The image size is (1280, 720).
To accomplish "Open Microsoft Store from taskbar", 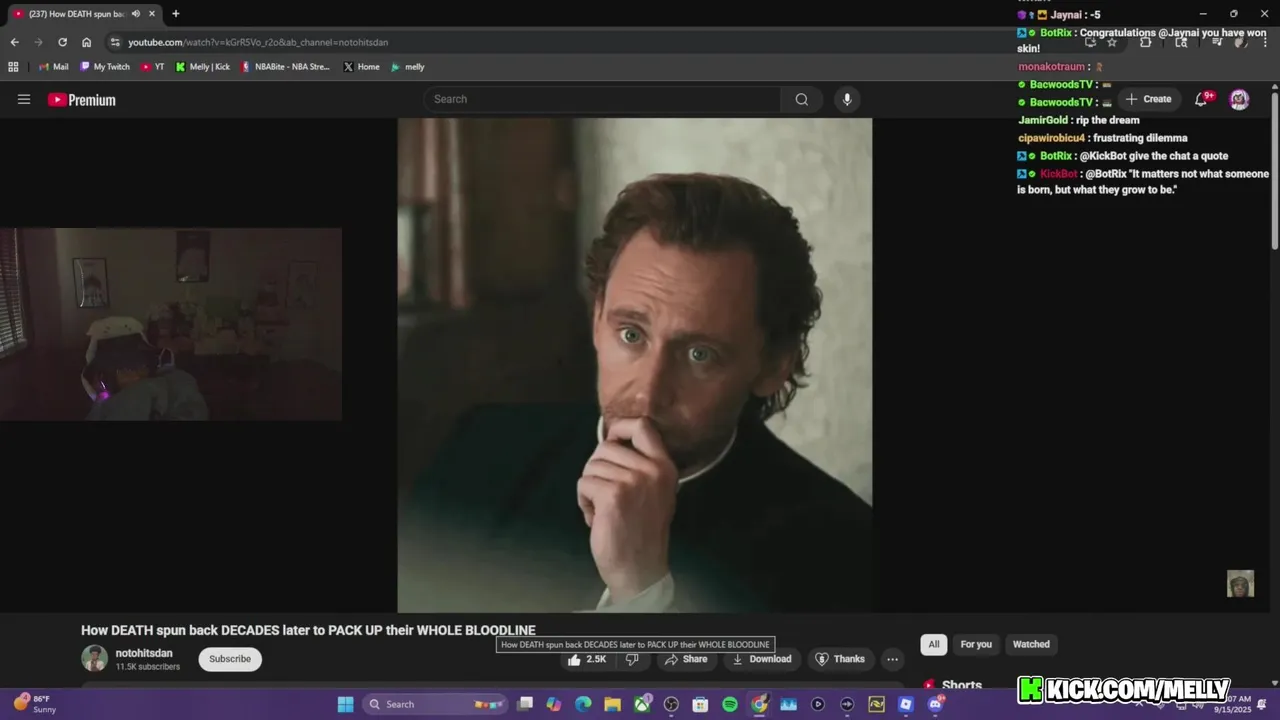I will click(x=701, y=704).
